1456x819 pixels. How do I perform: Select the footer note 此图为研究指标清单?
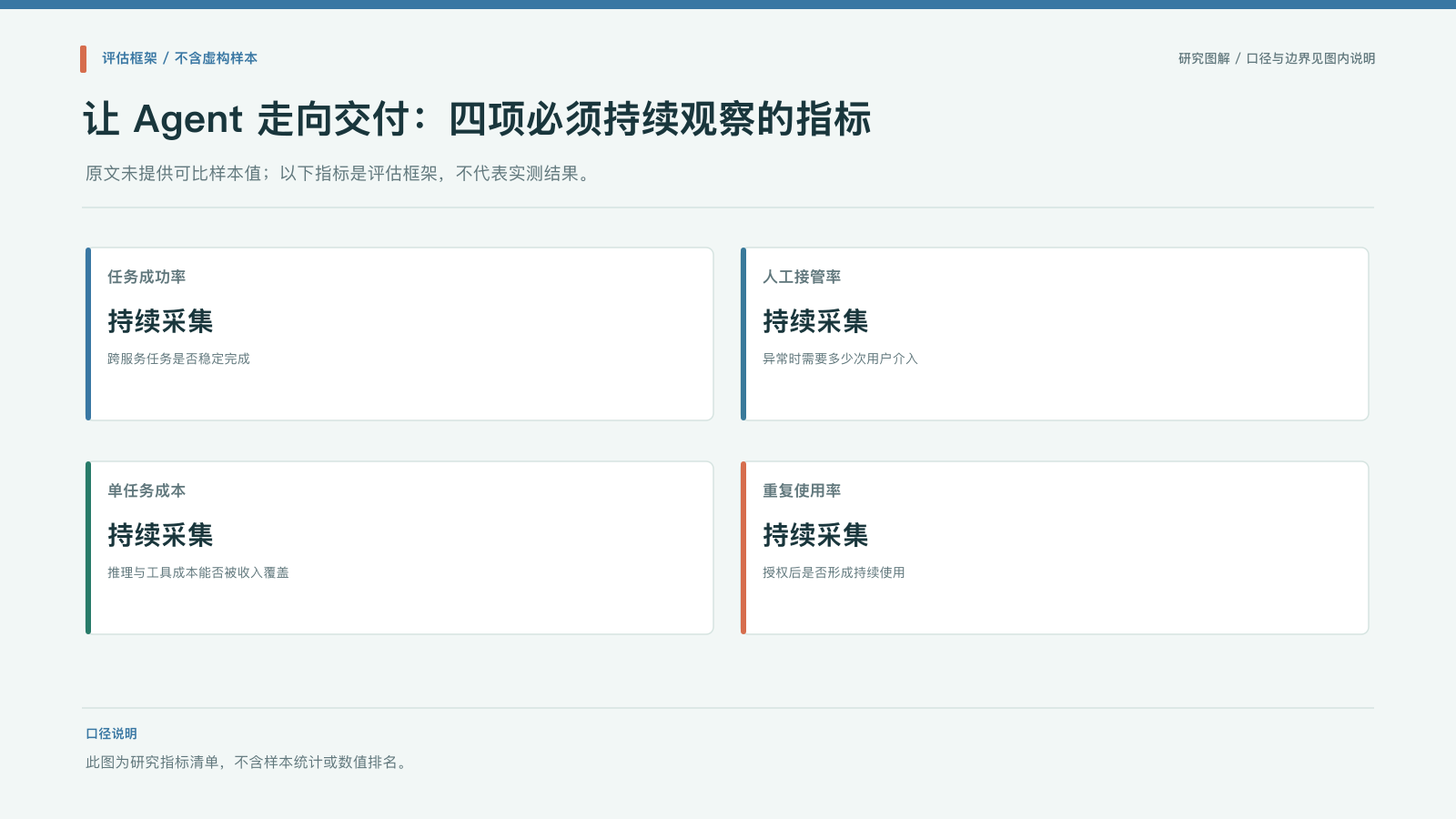point(248,763)
